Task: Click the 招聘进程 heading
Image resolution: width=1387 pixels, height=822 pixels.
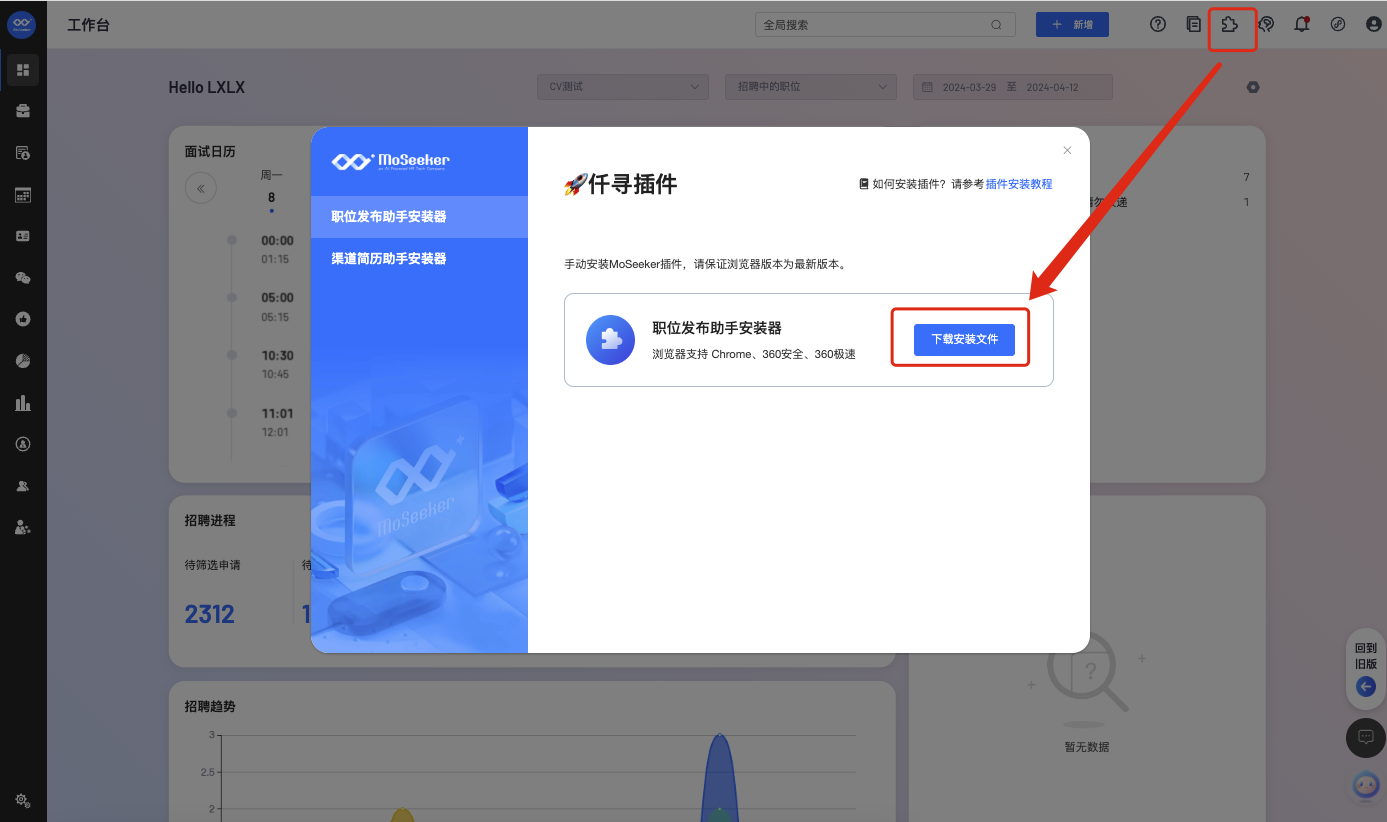Action: [x=210, y=521]
